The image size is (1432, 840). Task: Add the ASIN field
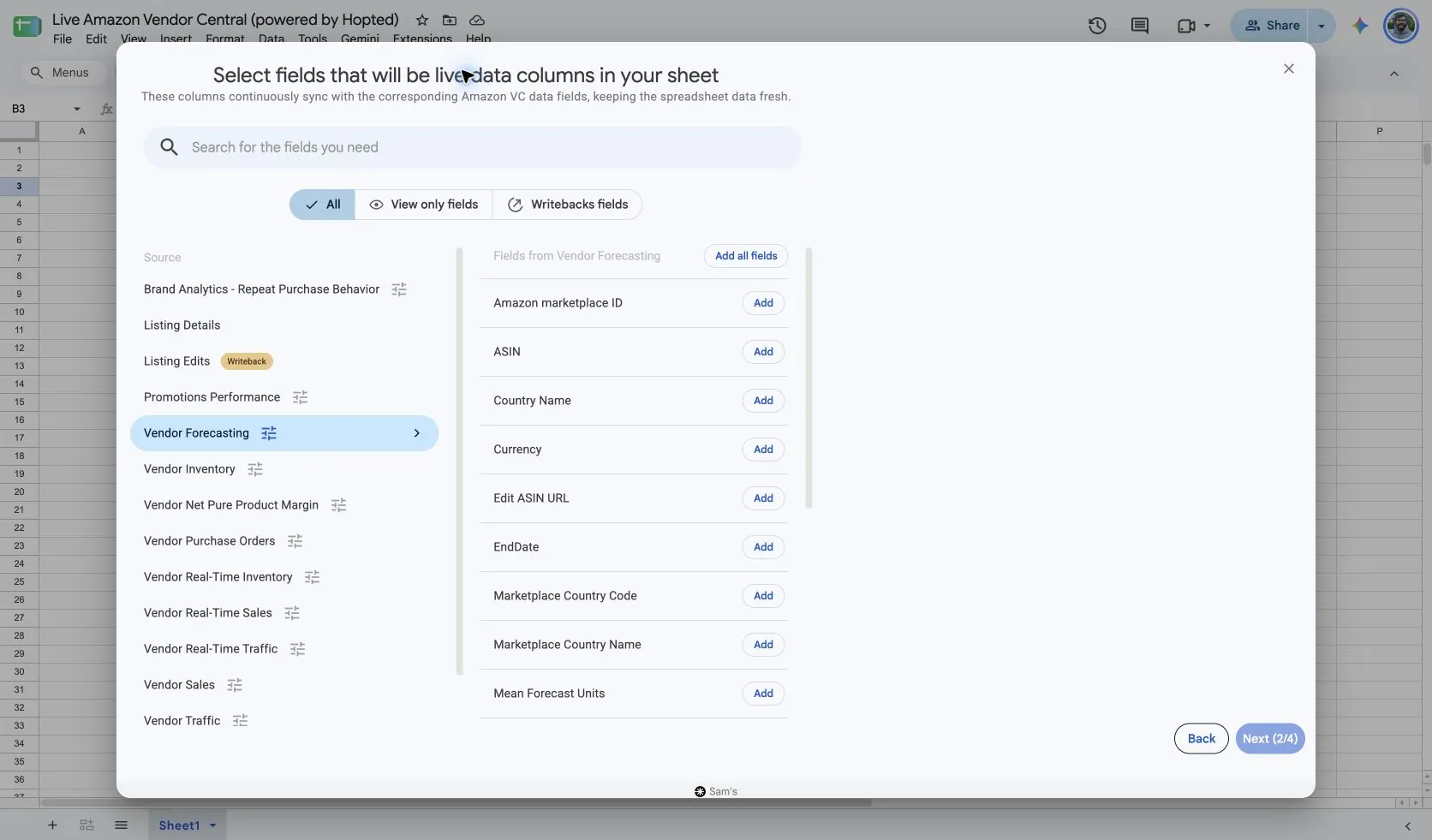pyautogui.click(x=763, y=352)
